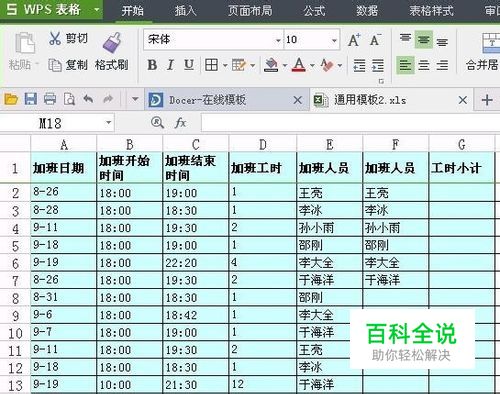500x394 pixels.
Task: Select cell containing 22:20
Action: [x=196, y=263]
